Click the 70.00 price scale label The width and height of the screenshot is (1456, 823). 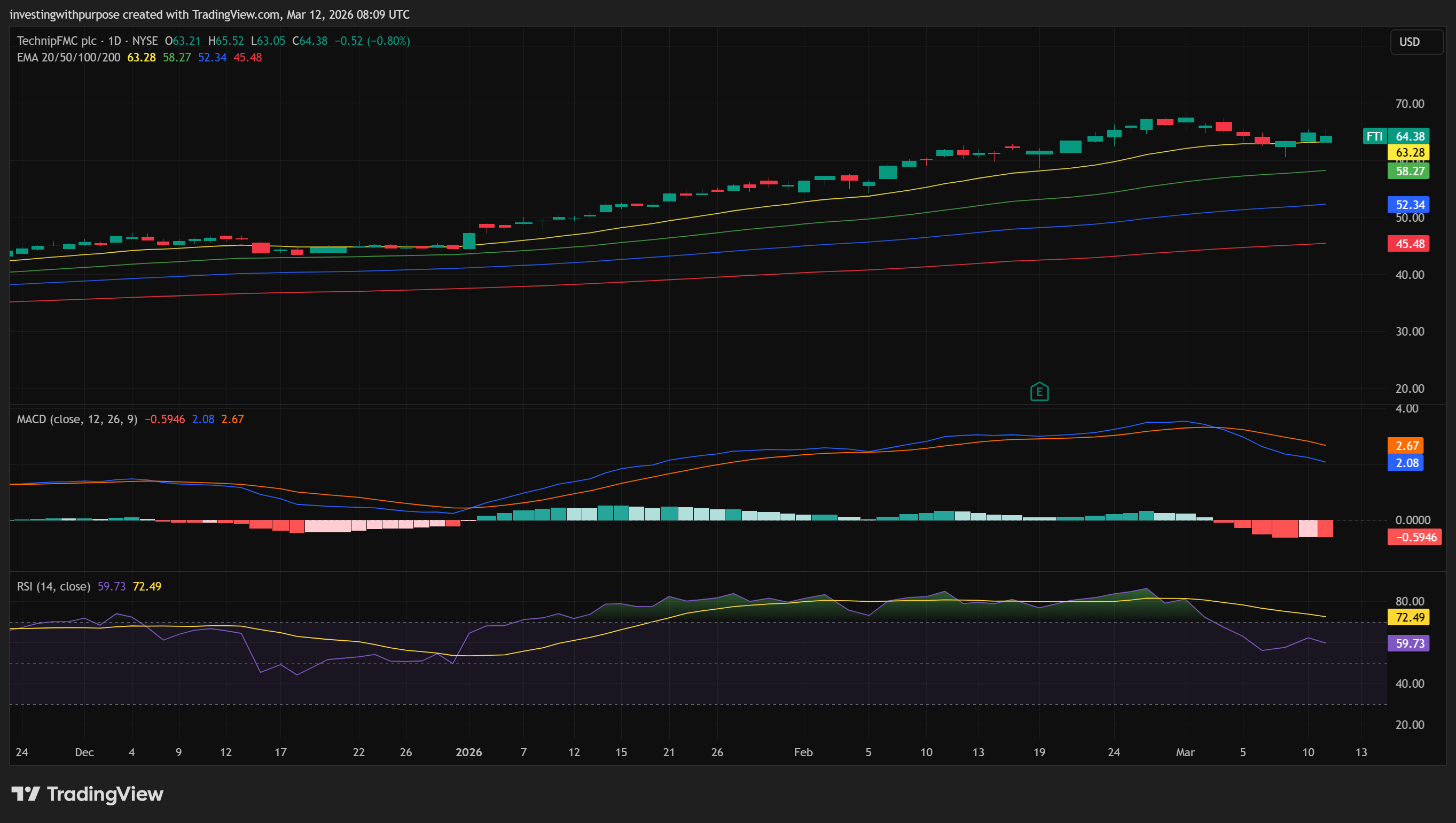(x=1409, y=104)
